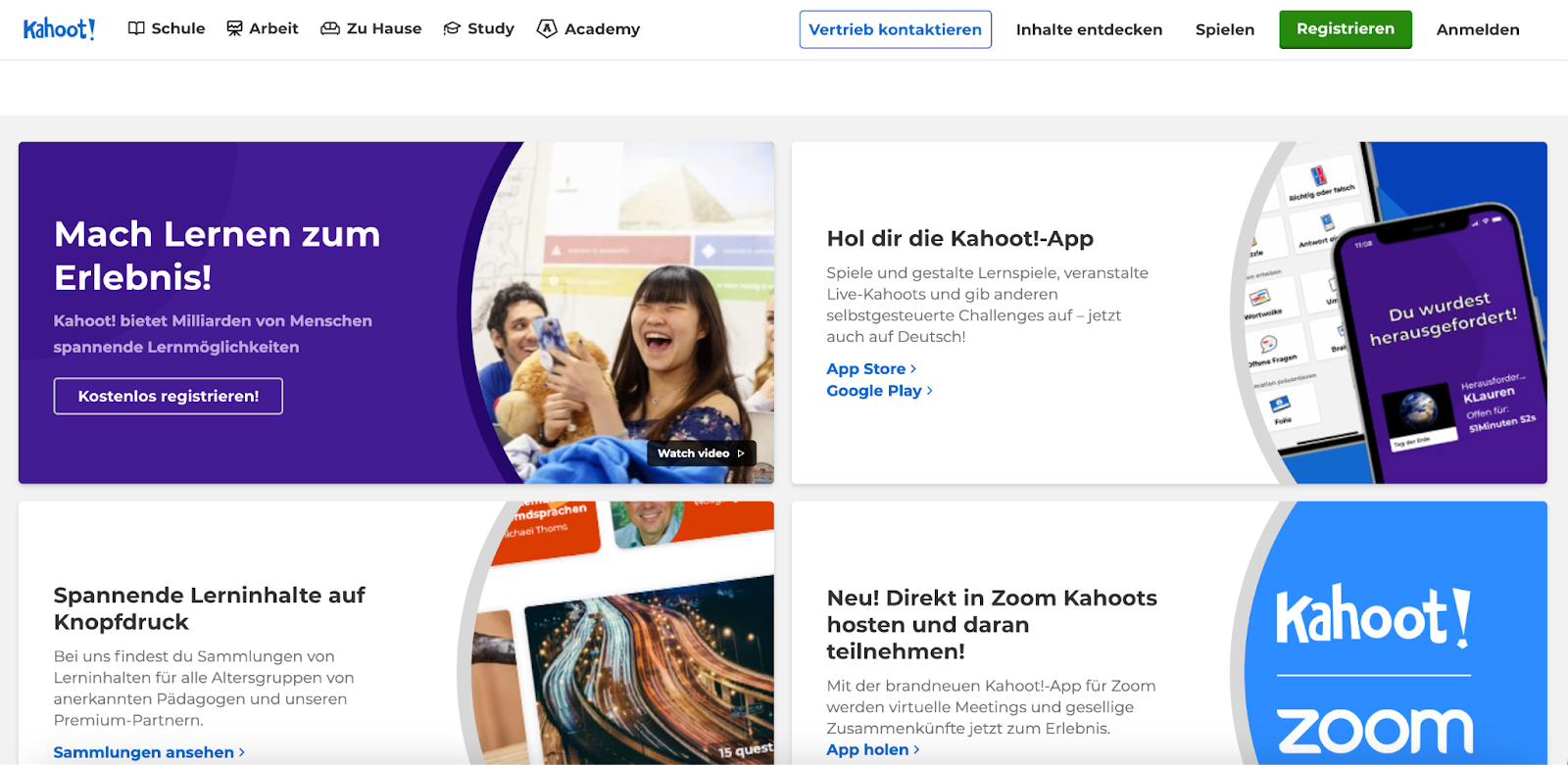Follow the App holen link
This screenshot has height=765, width=1568.
coord(873,749)
